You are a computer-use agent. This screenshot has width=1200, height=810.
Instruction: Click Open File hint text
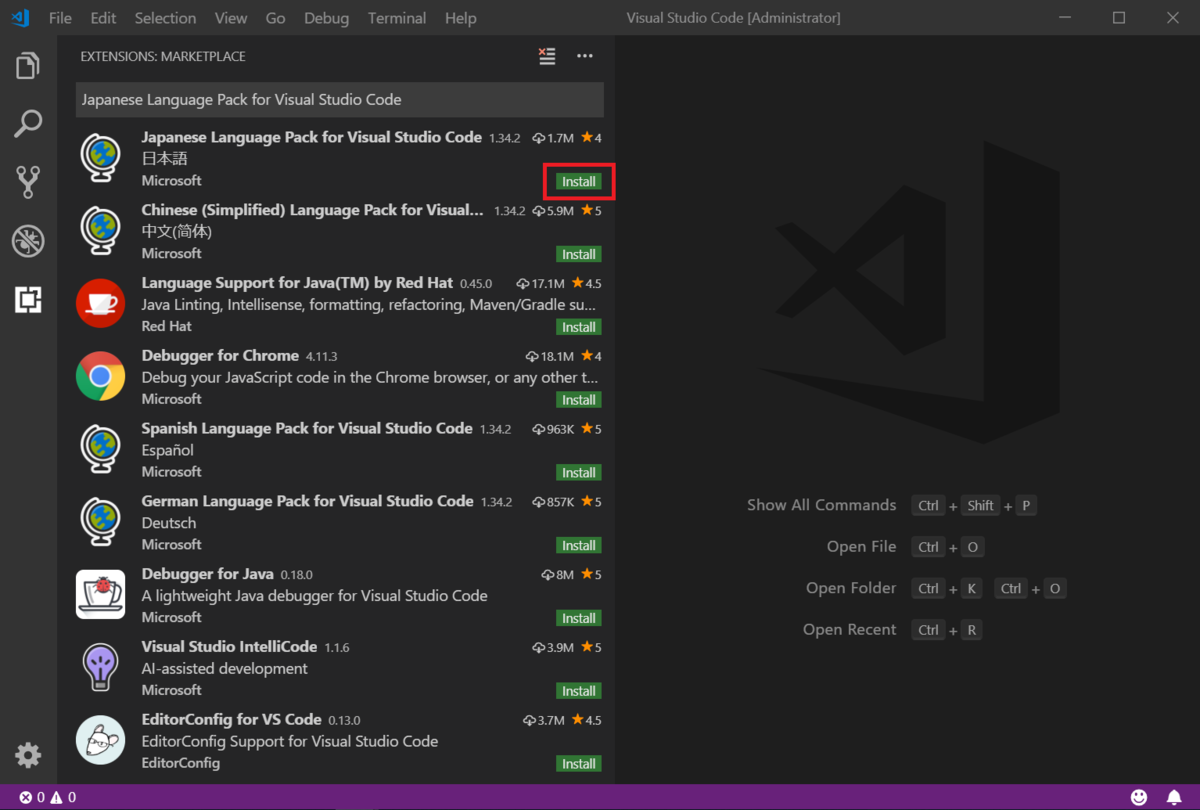pyautogui.click(x=862, y=547)
